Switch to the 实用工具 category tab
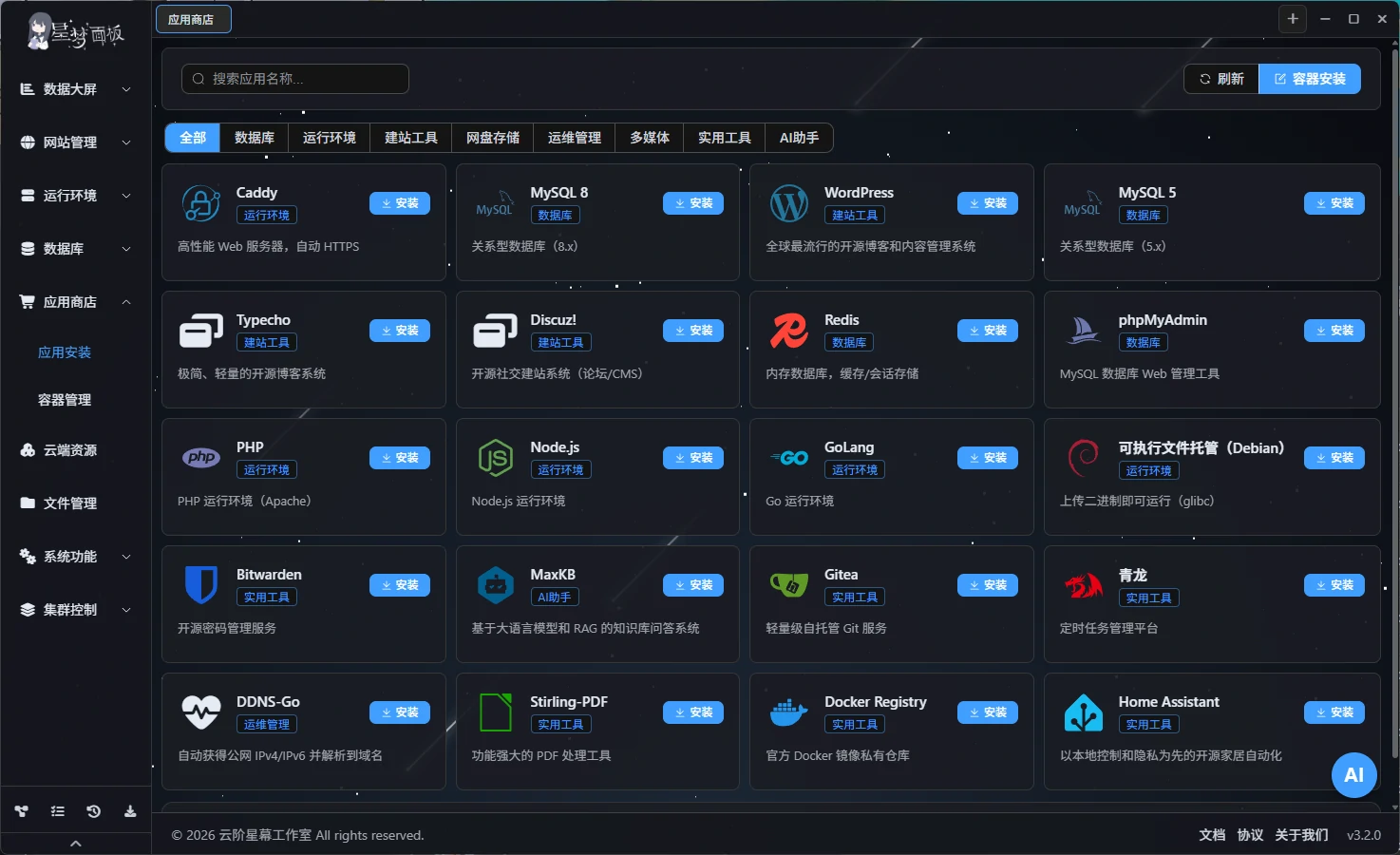 coord(725,138)
